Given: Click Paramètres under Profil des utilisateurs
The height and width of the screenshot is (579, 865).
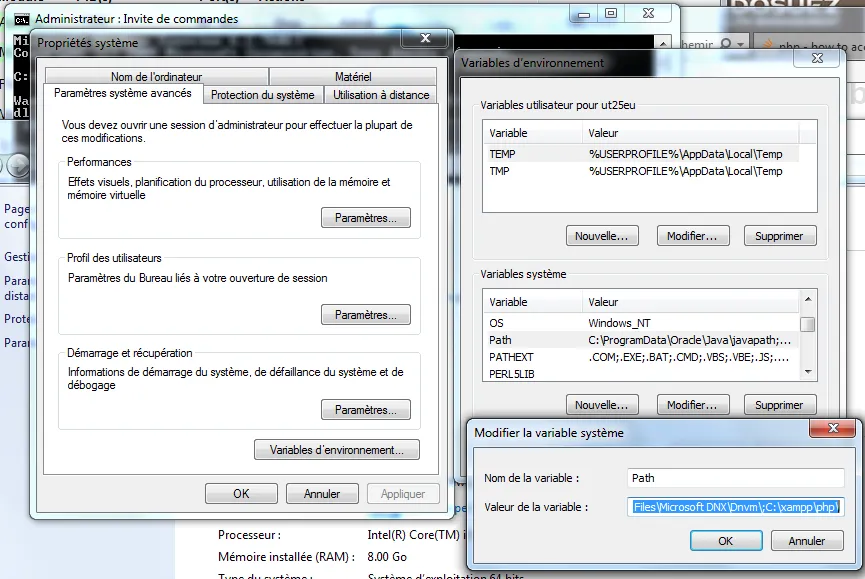Looking at the screenshot, I should tap(365, 315).
